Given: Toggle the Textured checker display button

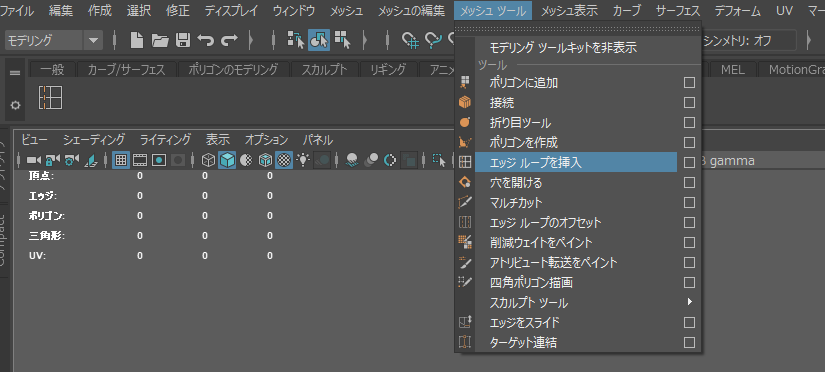Looking at the screenshot, I should (x=284, y=160).
